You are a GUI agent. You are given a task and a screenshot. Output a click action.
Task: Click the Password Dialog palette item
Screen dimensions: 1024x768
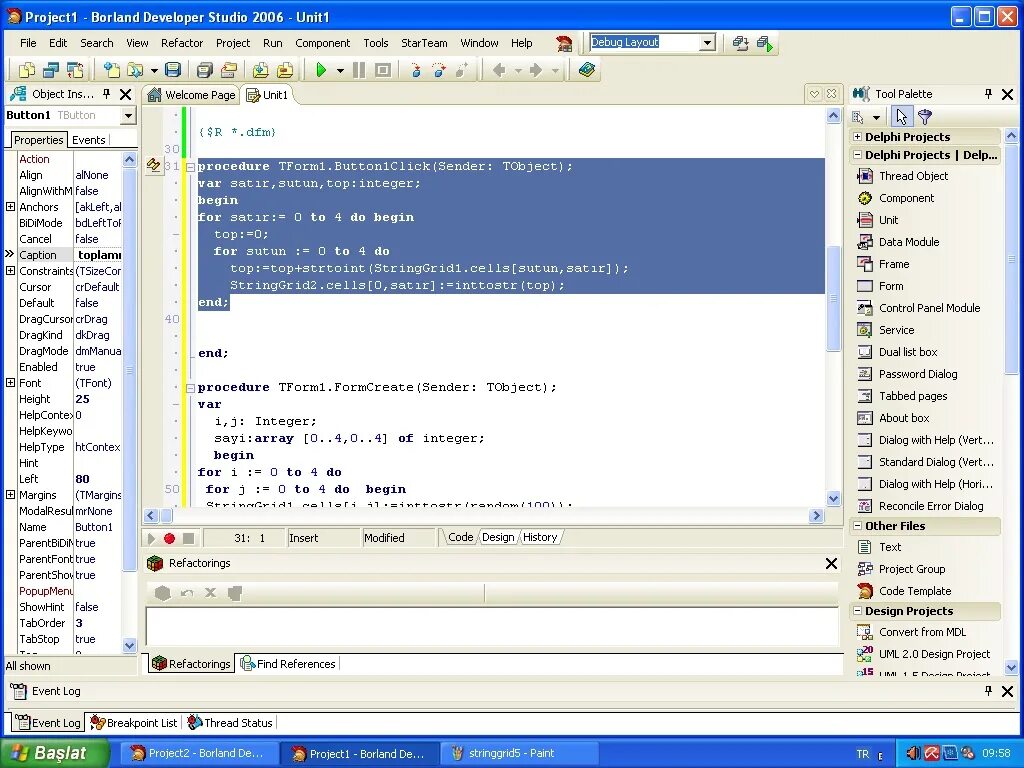point(918,374)
